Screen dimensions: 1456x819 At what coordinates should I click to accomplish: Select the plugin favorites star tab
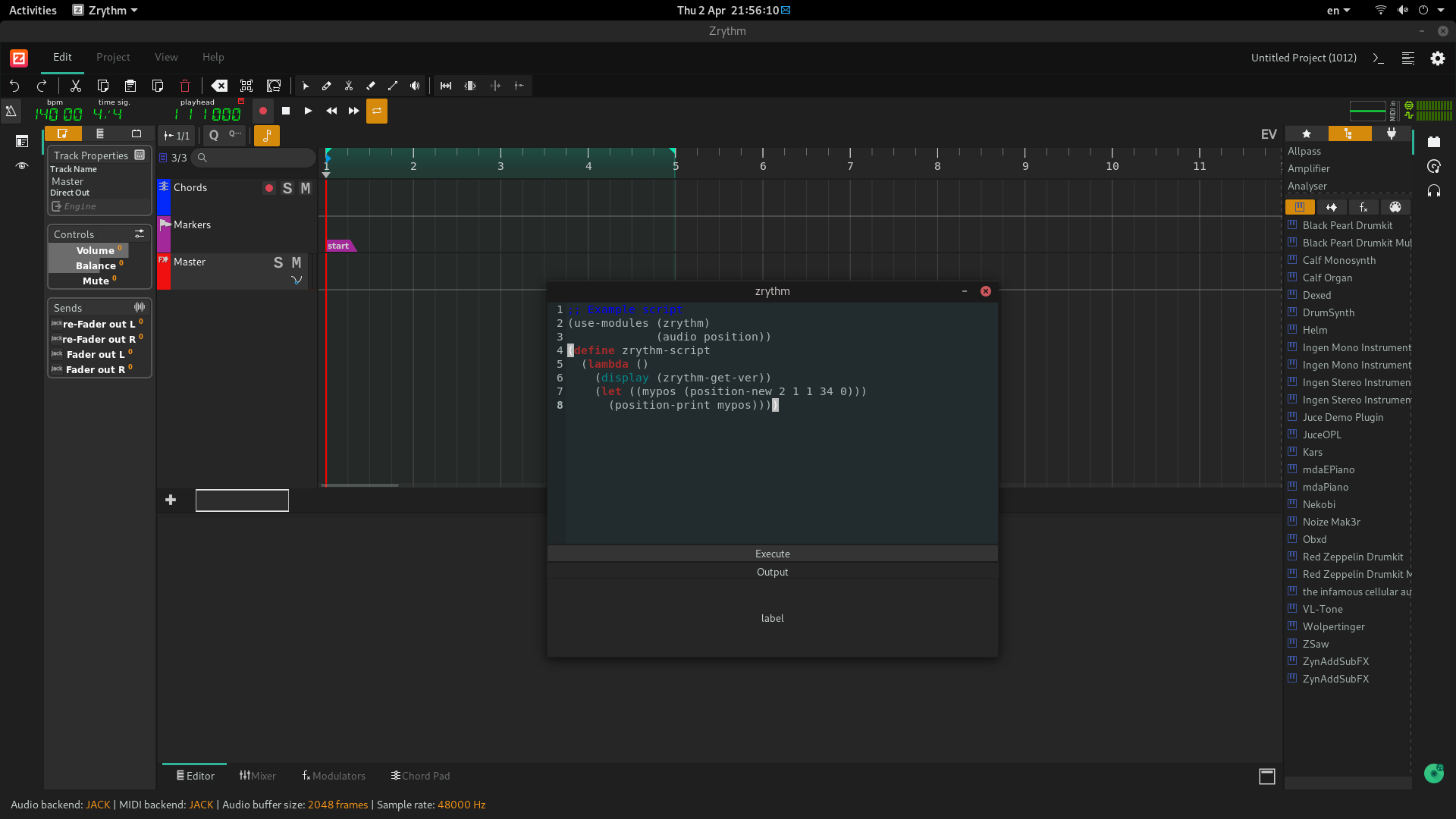1307,133
